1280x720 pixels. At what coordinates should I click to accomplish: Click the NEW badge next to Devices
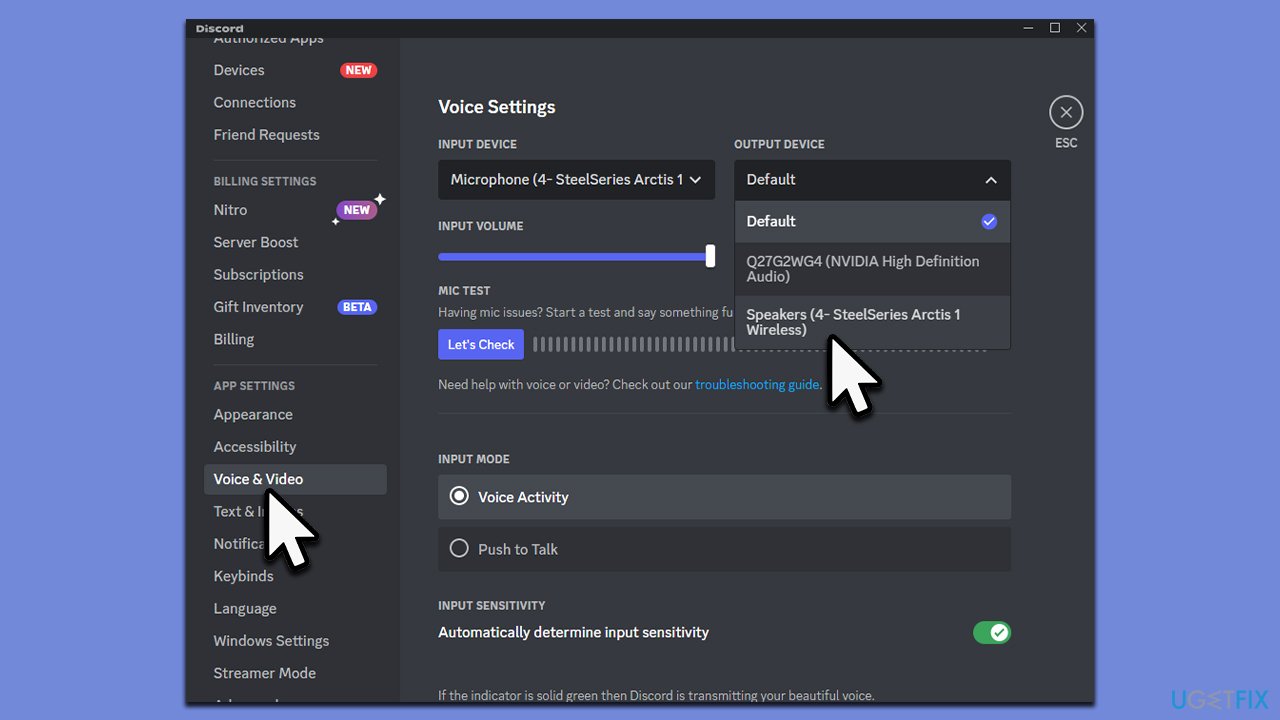(x=358, y=70)
